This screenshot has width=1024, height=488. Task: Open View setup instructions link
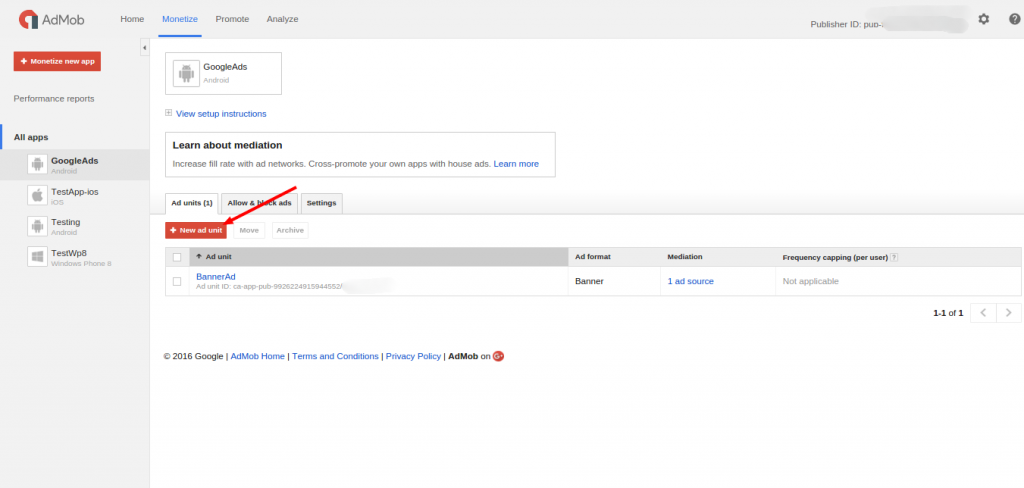click(x=221, y=114)
